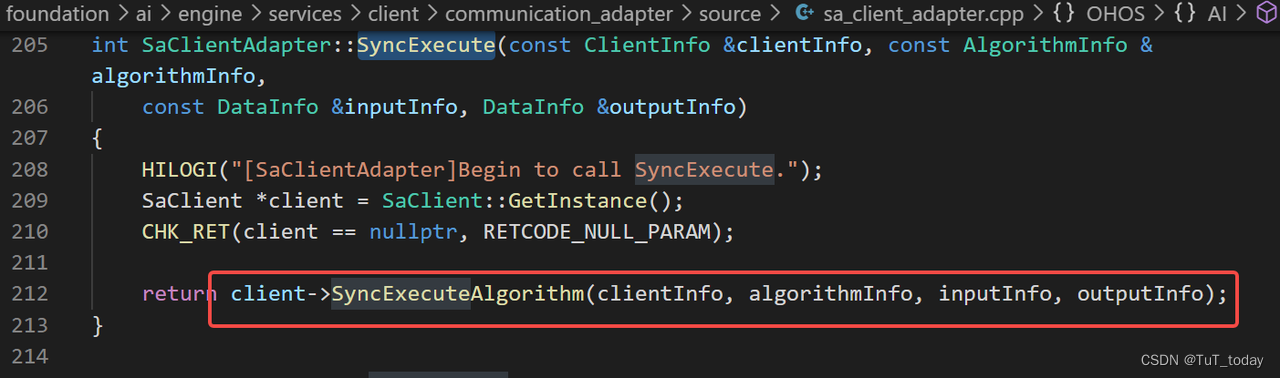This screenshot has width=1280, height=378.
Task: Select line number 214 in the gutter
Action: (x=29, y=357)
